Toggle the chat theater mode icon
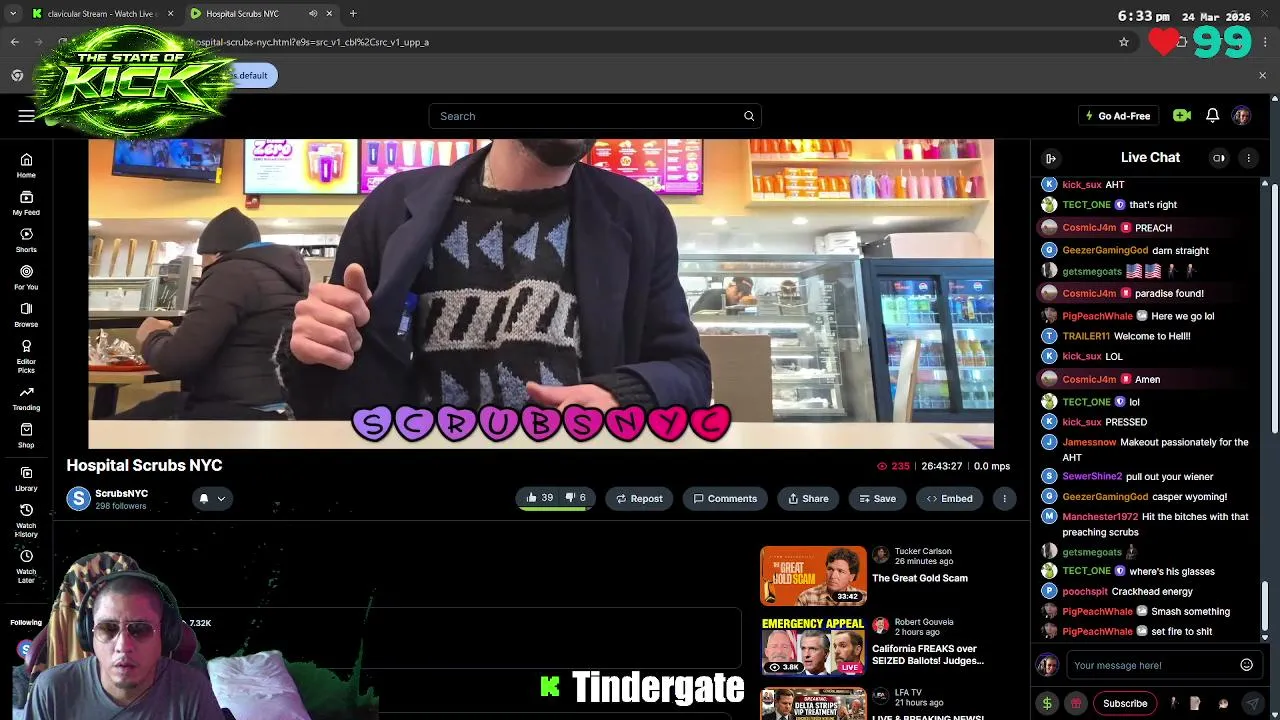This screenshot has height=720, width=1280. (1219, 158)
